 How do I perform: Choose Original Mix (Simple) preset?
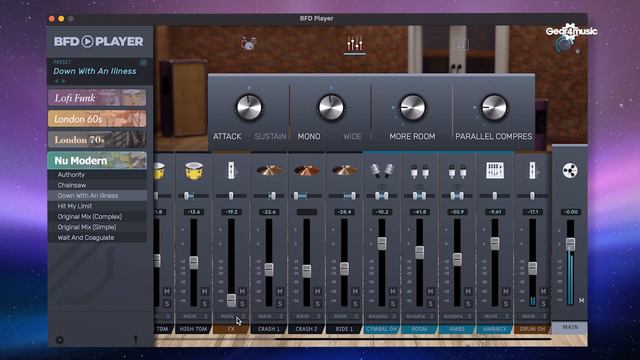point(98,227)
